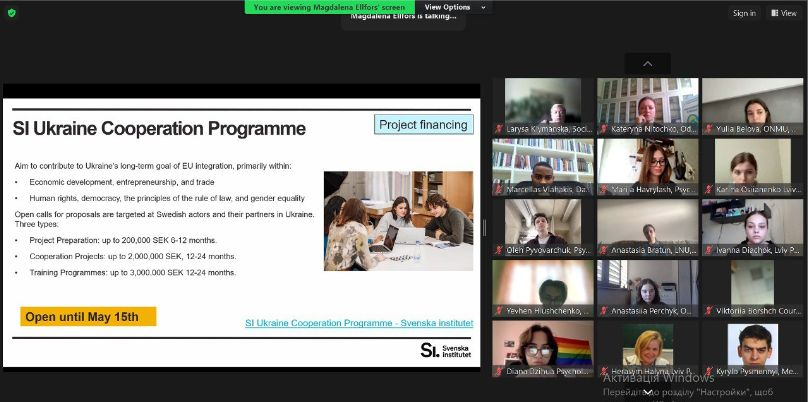The height and width of the screenshot is (402, 808).
Task: Click Anastasiia Perchyk's muted microphone icon
Action: [x=603, y=311]
